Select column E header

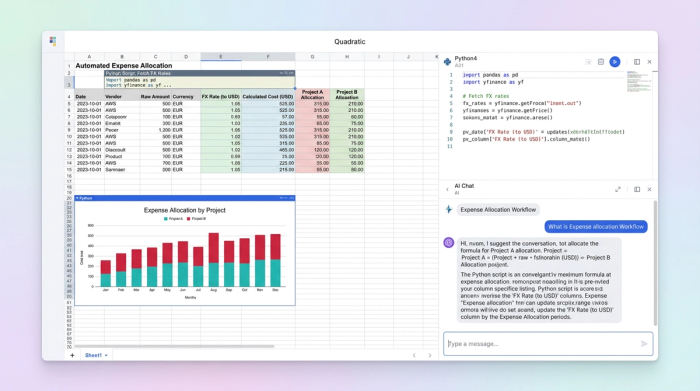point(221,57)
